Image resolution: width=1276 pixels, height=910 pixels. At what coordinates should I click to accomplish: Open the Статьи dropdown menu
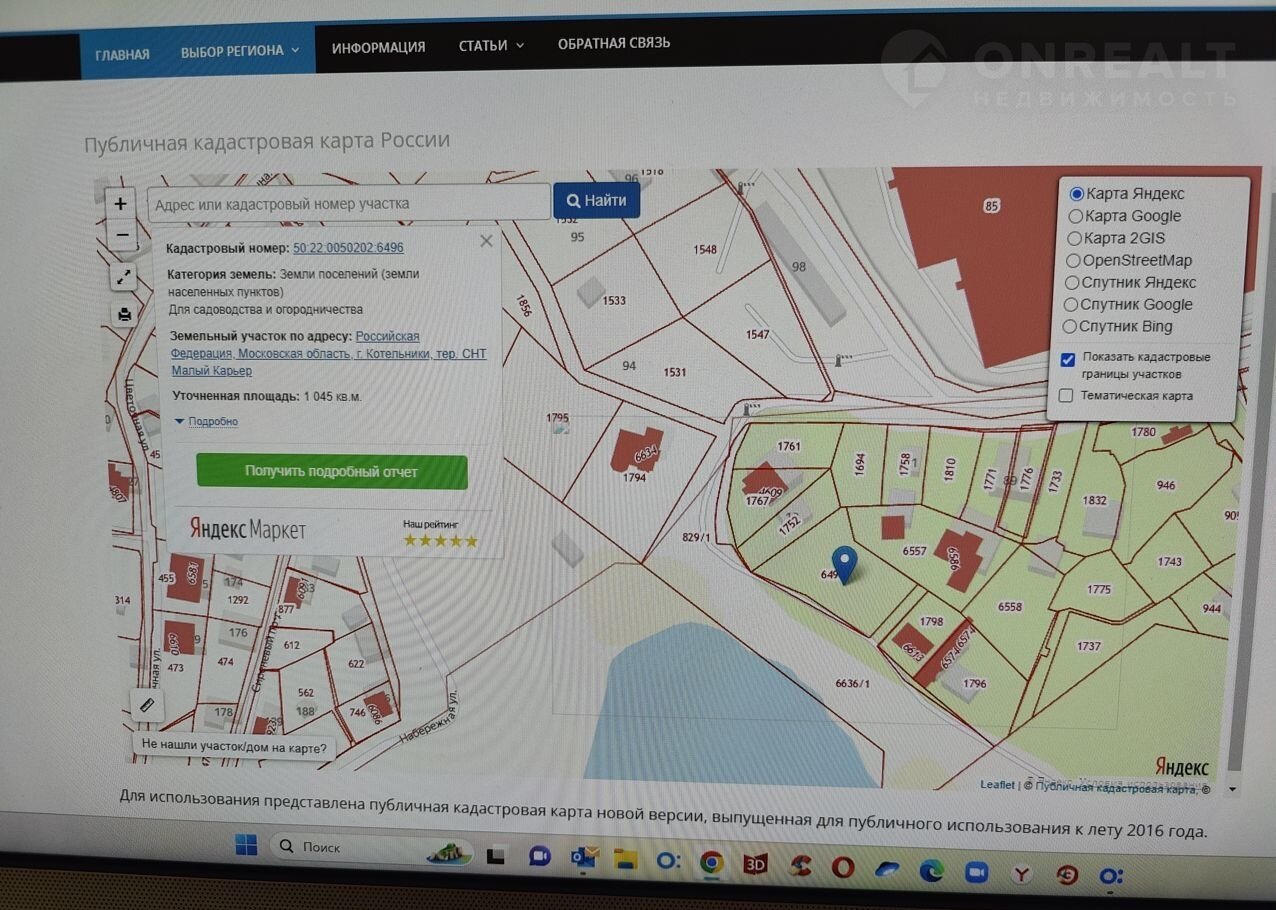point(491,46)
